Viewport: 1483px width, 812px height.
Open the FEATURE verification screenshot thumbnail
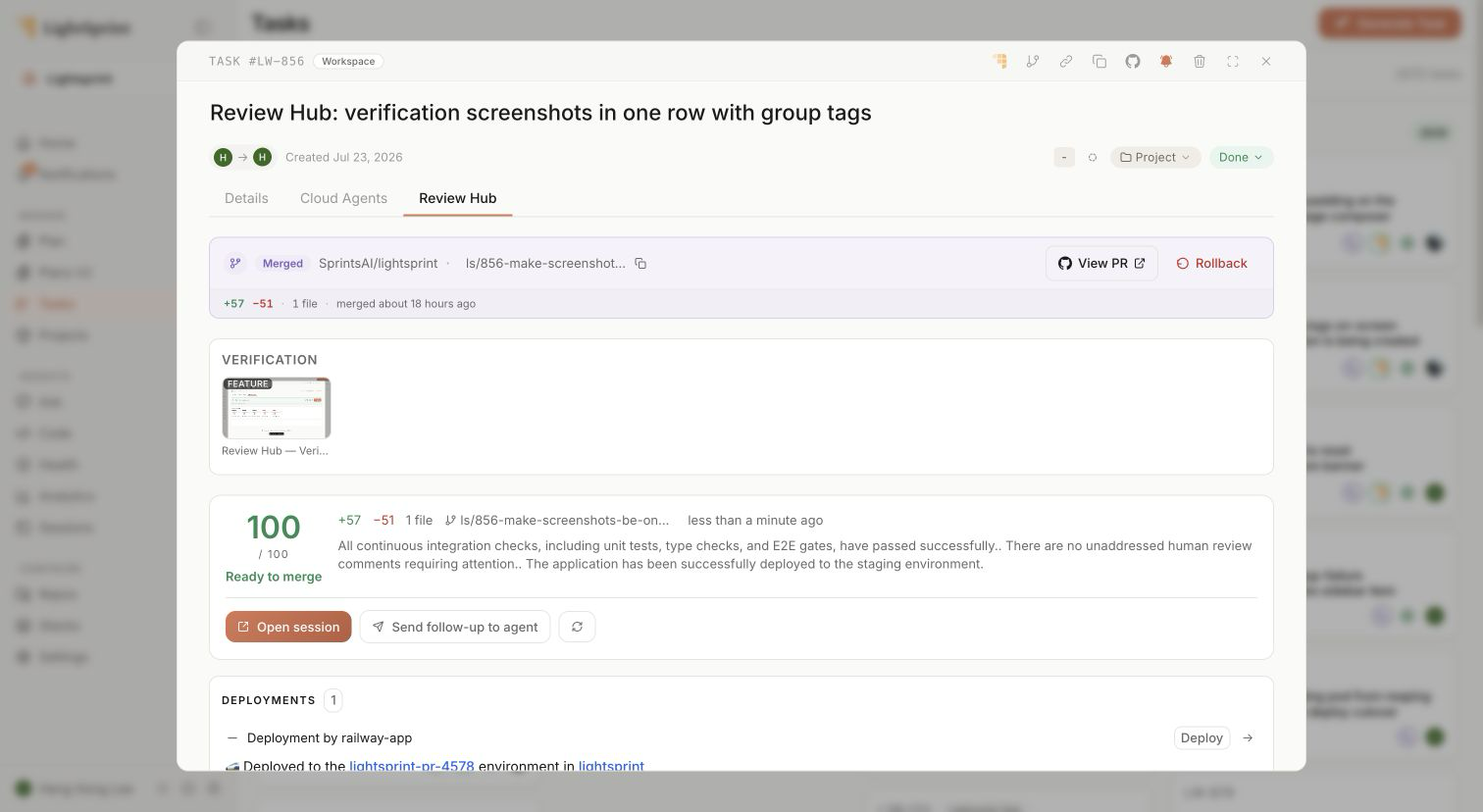click(x=277, y=408)
